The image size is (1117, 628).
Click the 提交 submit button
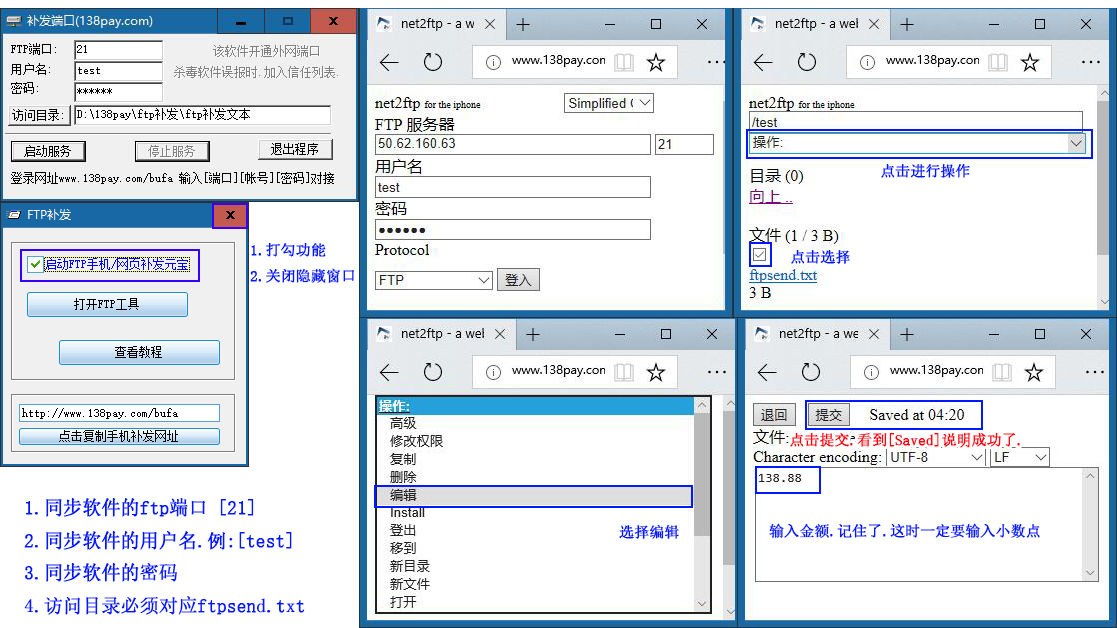point(828,415)
